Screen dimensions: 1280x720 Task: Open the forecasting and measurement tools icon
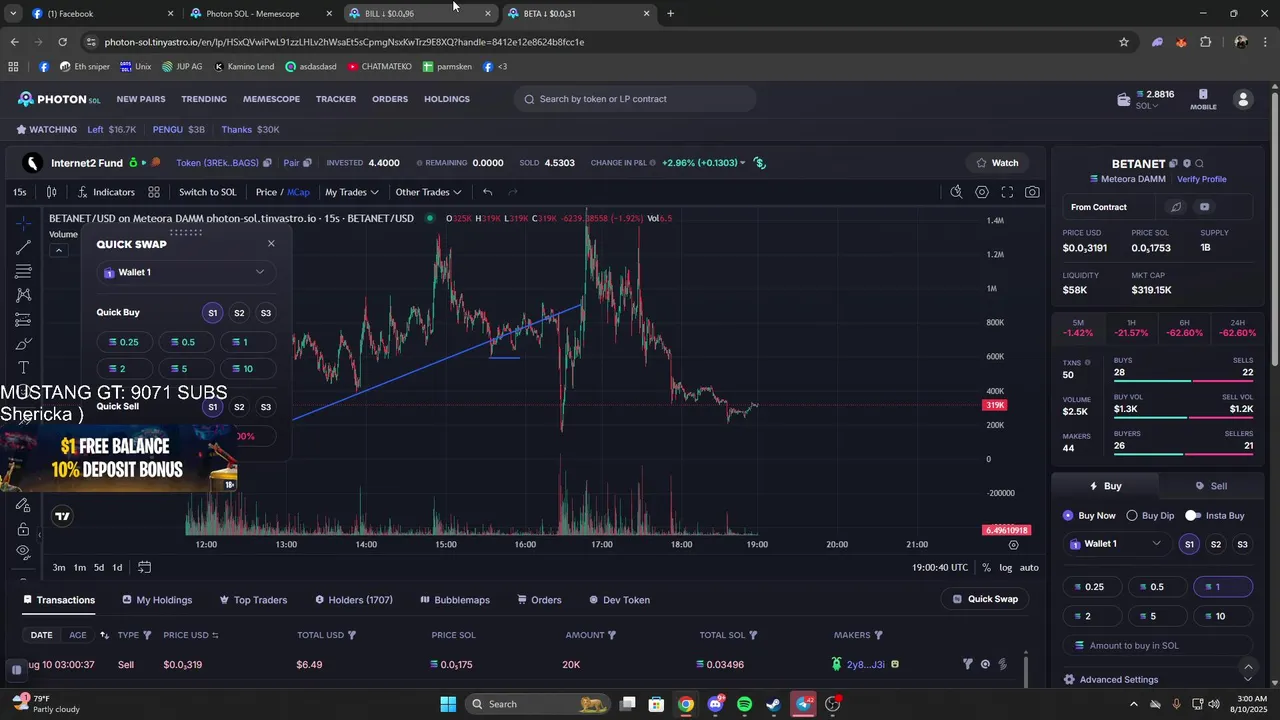23,320
